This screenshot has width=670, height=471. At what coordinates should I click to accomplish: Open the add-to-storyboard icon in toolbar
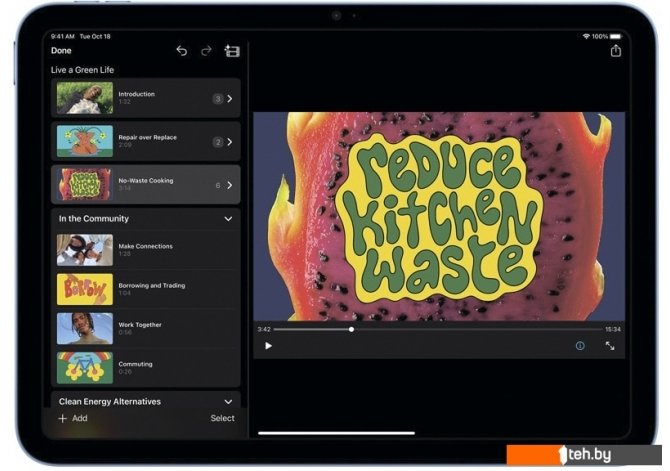click(232, 51)
